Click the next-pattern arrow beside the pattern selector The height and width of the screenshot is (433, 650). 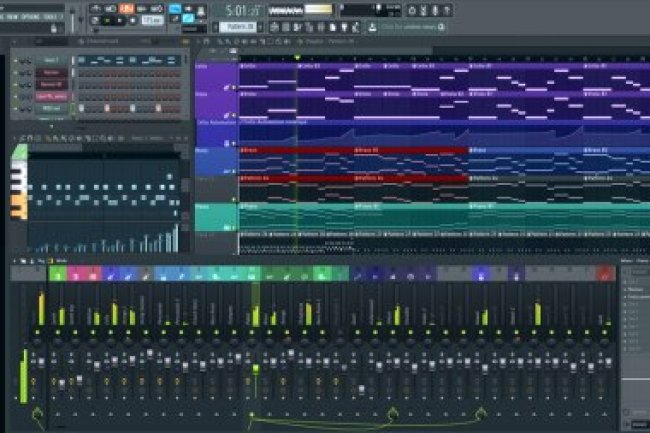click(260, 27)
